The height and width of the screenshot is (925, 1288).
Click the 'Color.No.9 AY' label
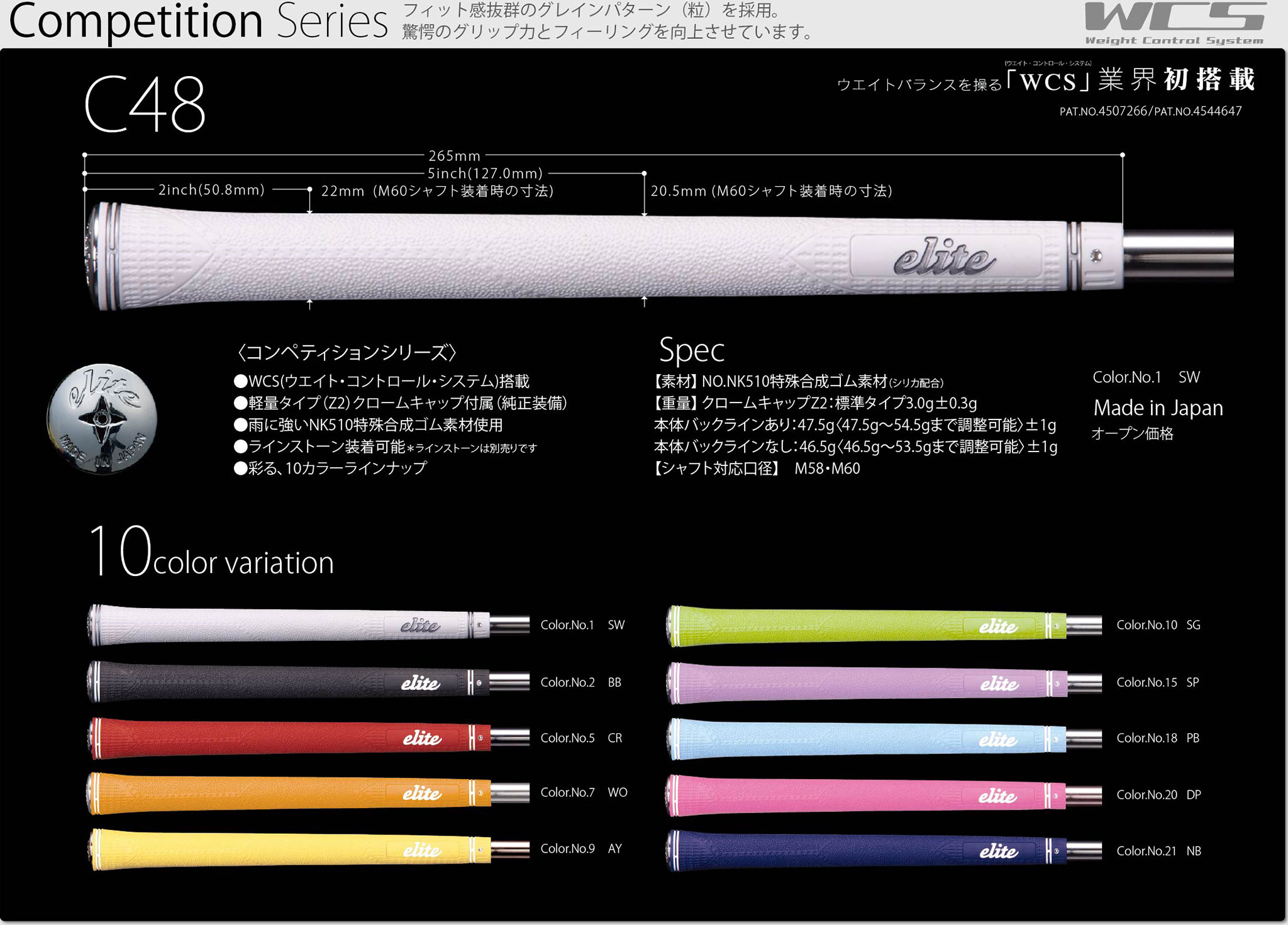581,848
